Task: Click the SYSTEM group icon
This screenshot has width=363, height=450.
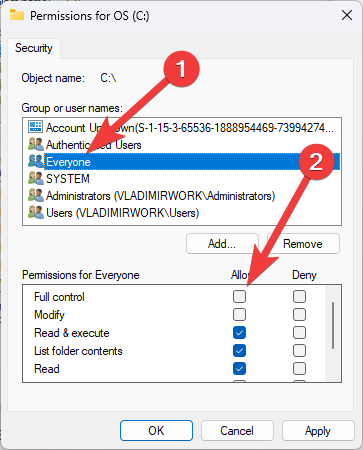Action: tap(36, 178)
